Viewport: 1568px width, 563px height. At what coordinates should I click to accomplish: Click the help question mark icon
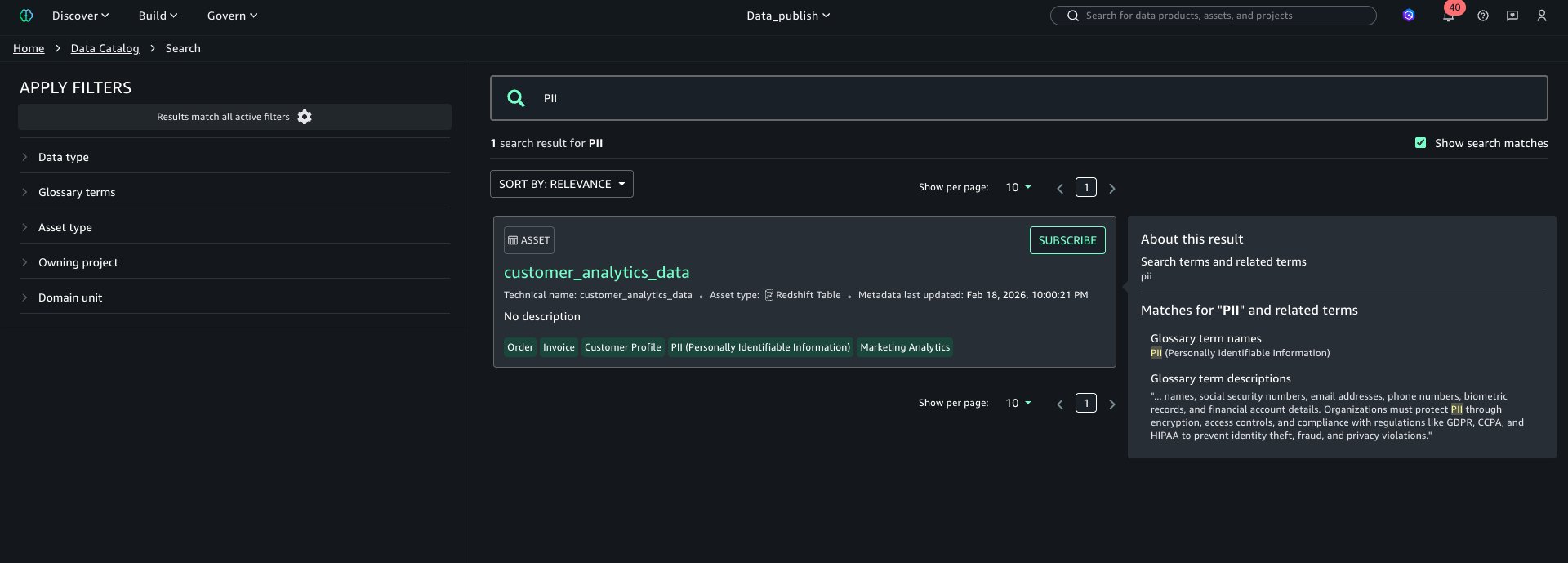pos(1483,16)
